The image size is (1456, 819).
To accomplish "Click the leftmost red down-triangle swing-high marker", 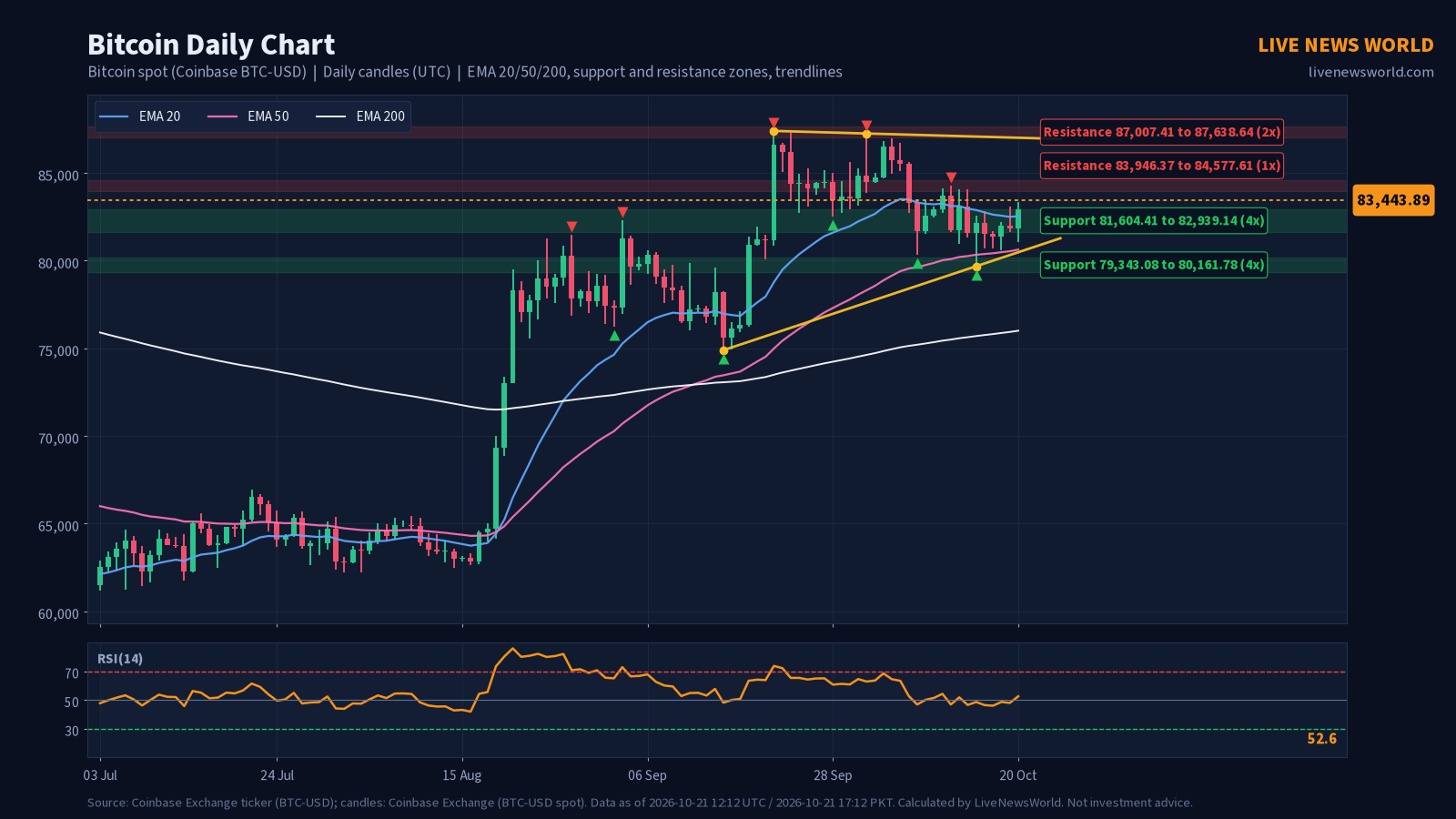I will (x=571, y=227).
